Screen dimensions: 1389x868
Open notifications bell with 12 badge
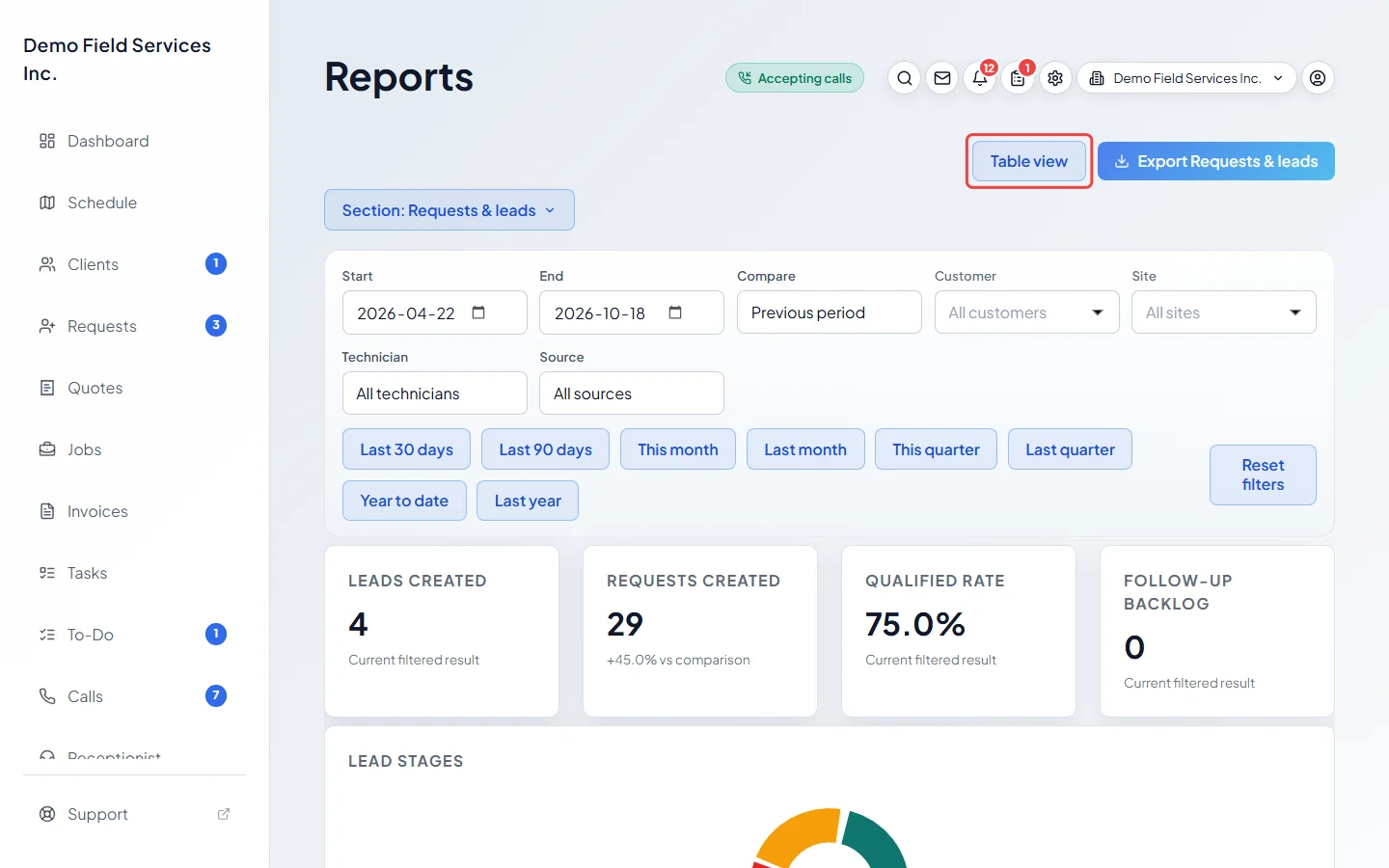pyautogui.click(x=980, y=78)
